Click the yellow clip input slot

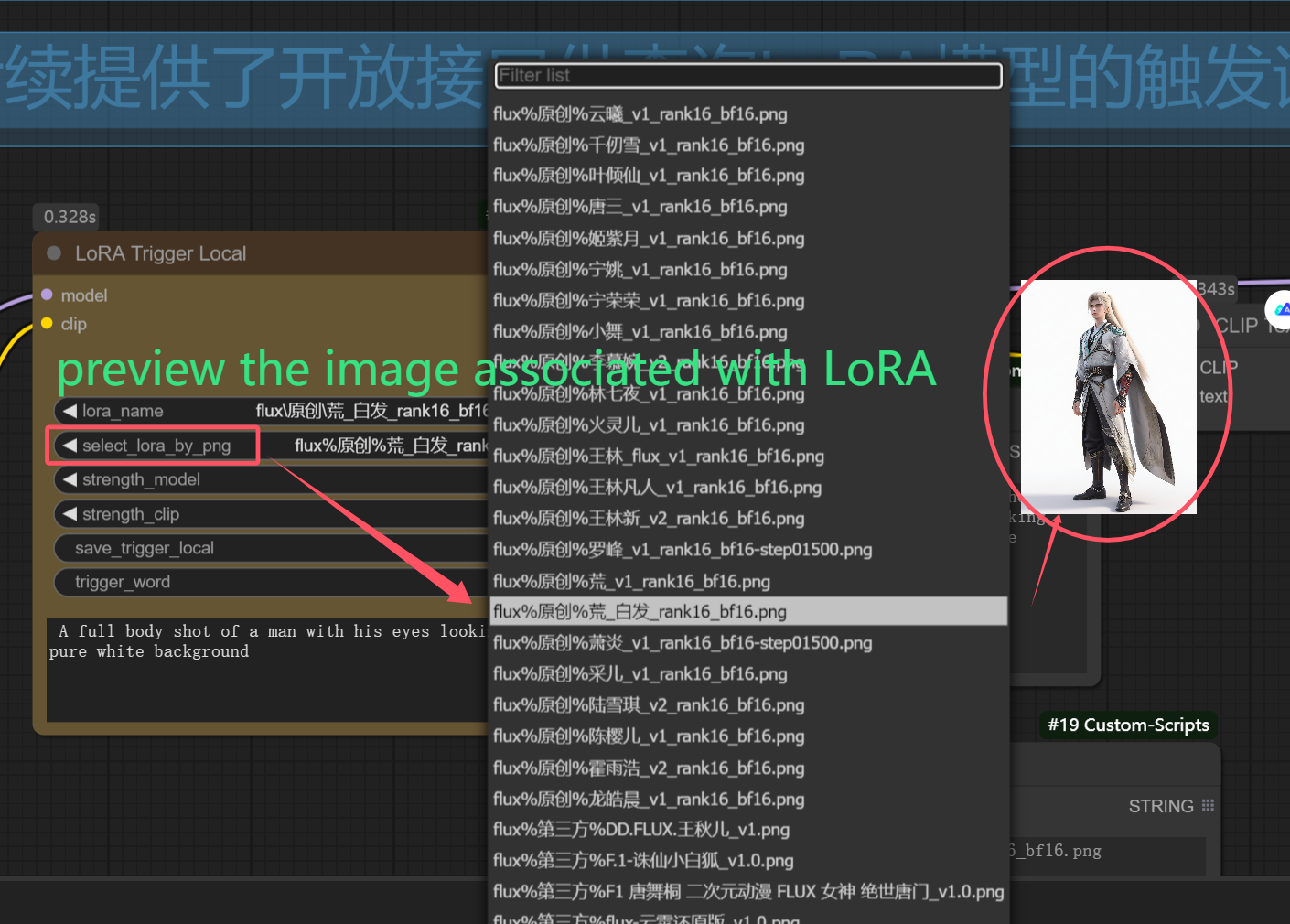pyautogui.click(x=48, y=323)
